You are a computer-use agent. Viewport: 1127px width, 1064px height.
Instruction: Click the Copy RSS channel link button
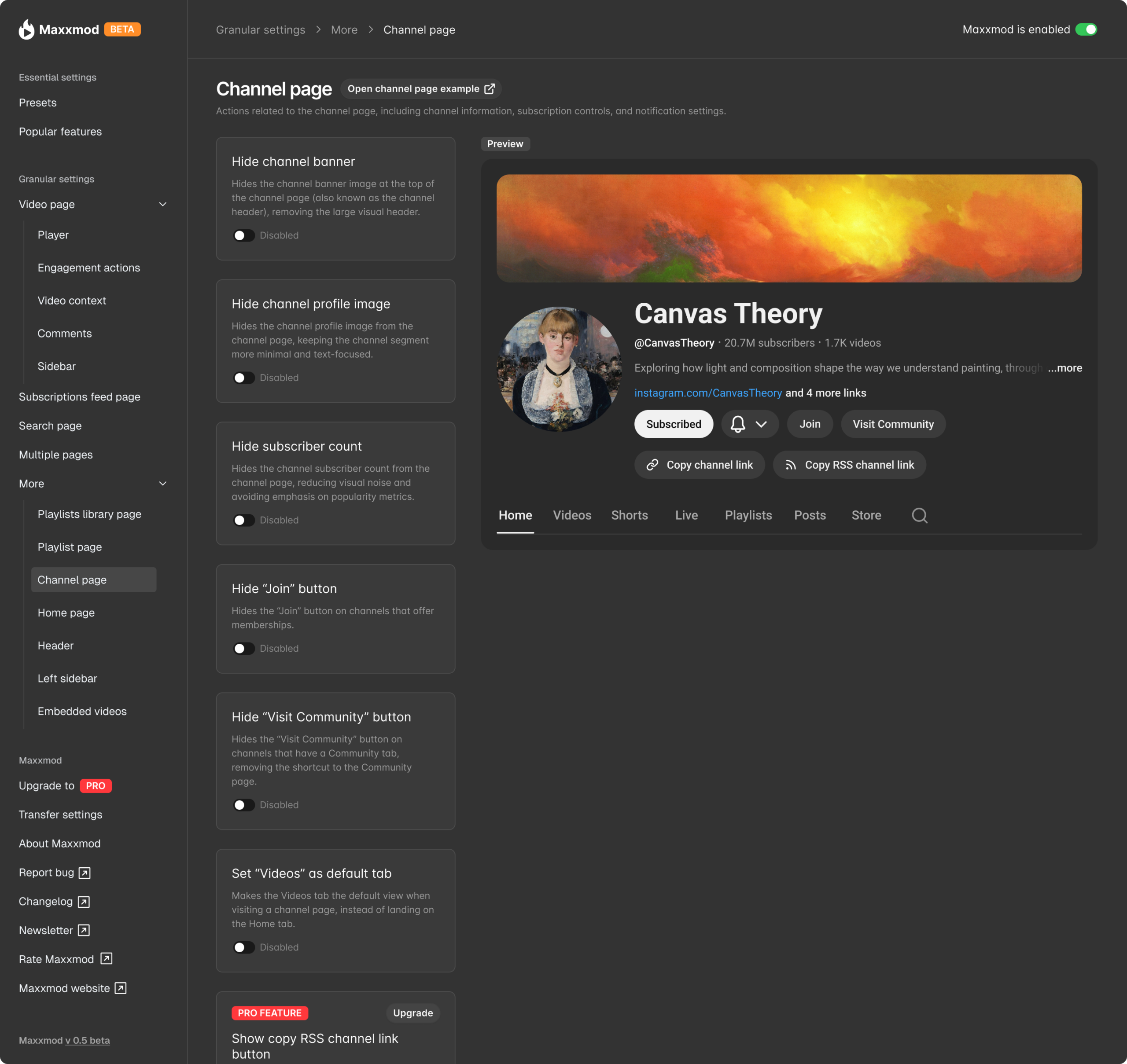pos(849,465)
